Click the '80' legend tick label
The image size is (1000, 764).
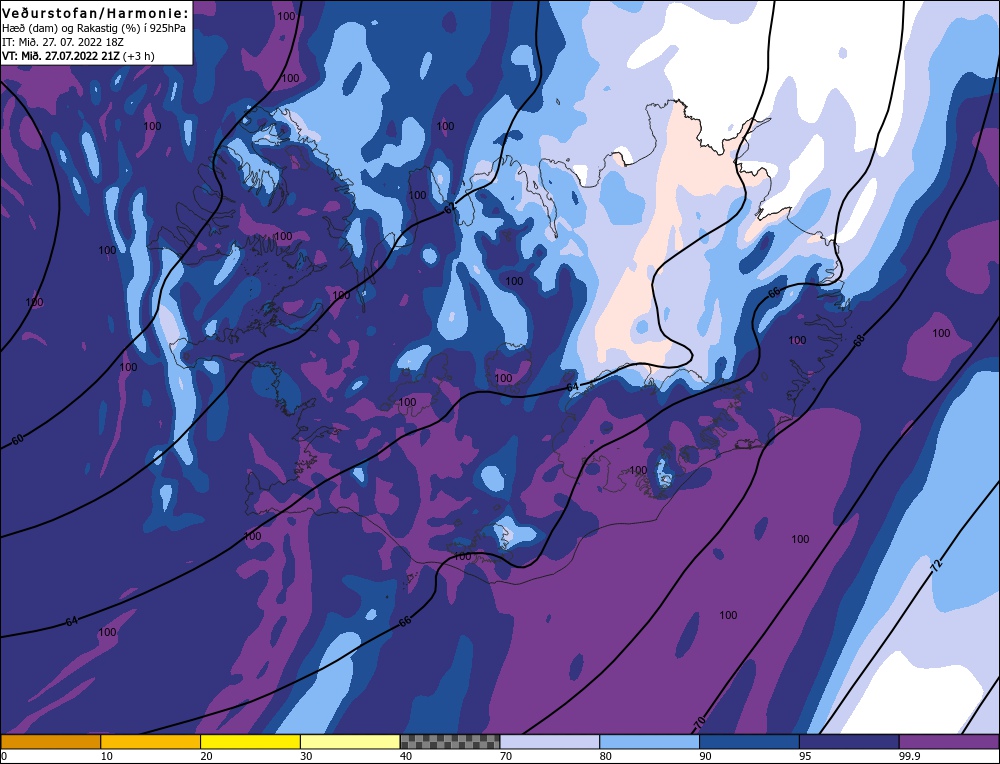pyautogui.click(x=606, y=756)
